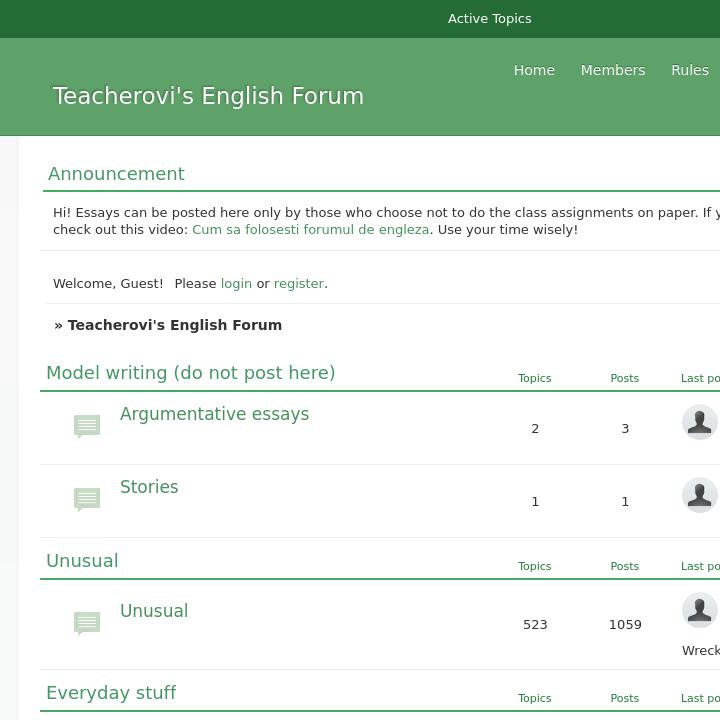This screenshot has width=720, height=720.
Task: Open the Unusual board link
Action: 154,611
